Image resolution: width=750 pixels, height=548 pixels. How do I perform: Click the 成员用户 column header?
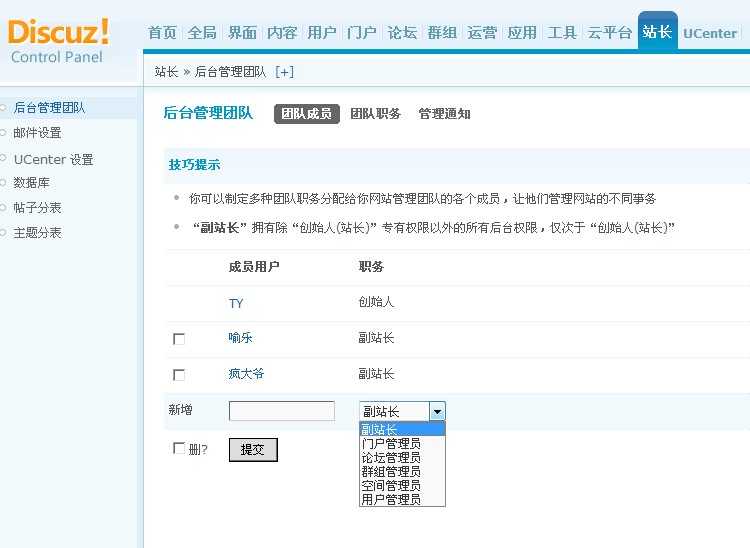(254, 266)
